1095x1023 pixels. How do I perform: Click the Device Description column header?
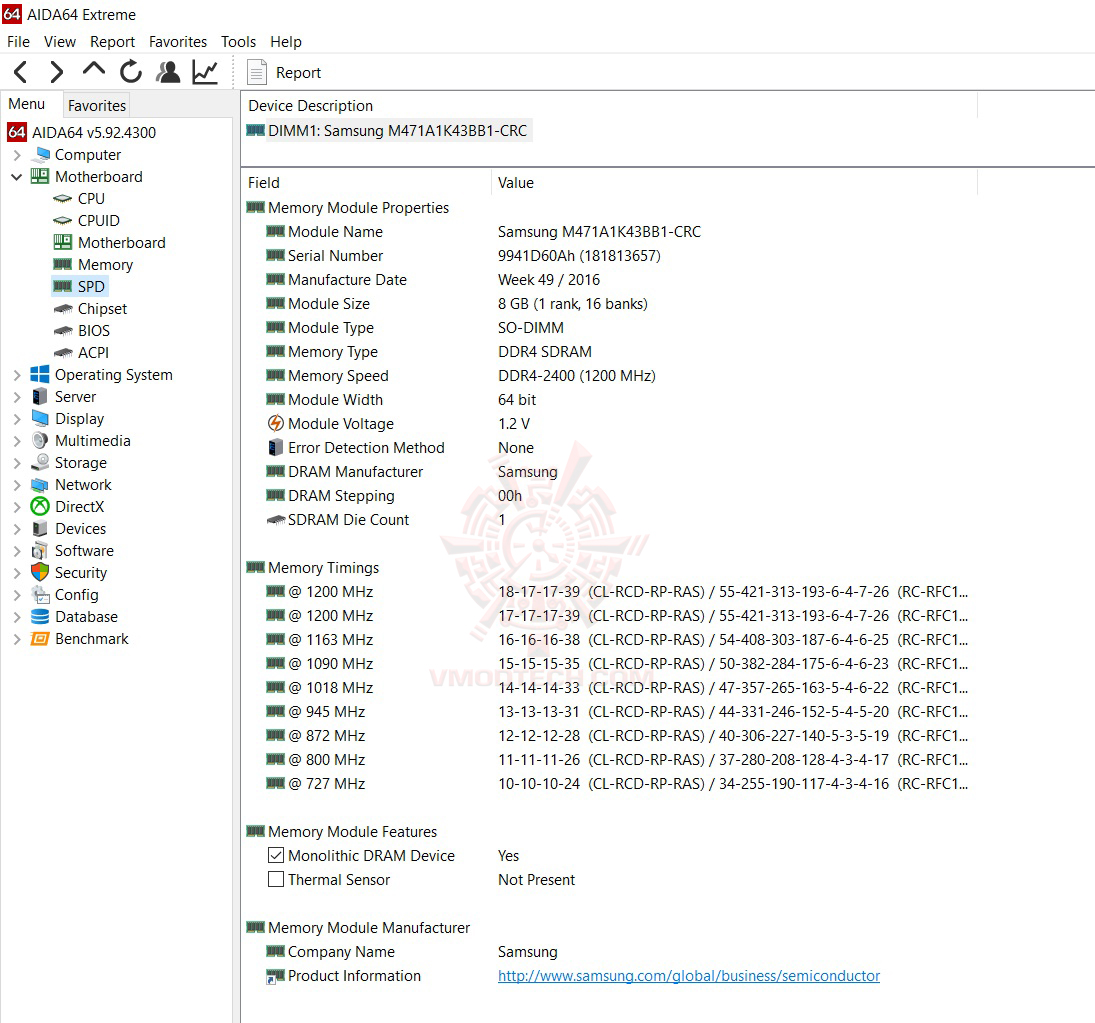609,105
